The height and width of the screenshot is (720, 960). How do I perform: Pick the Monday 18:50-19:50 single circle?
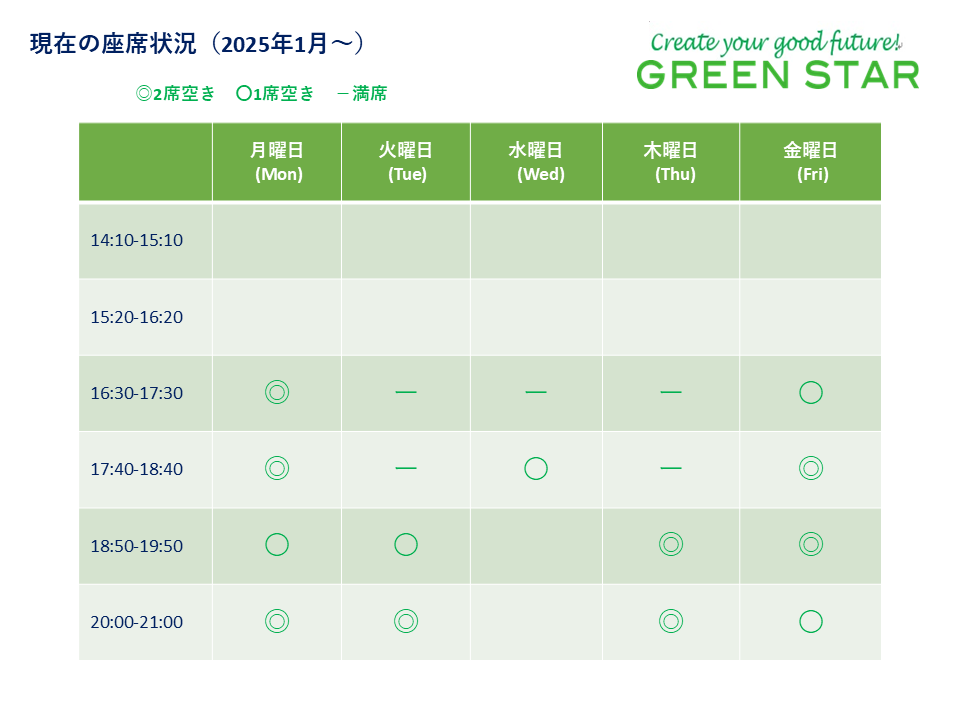pyautogui.click(x=277, y=544)
